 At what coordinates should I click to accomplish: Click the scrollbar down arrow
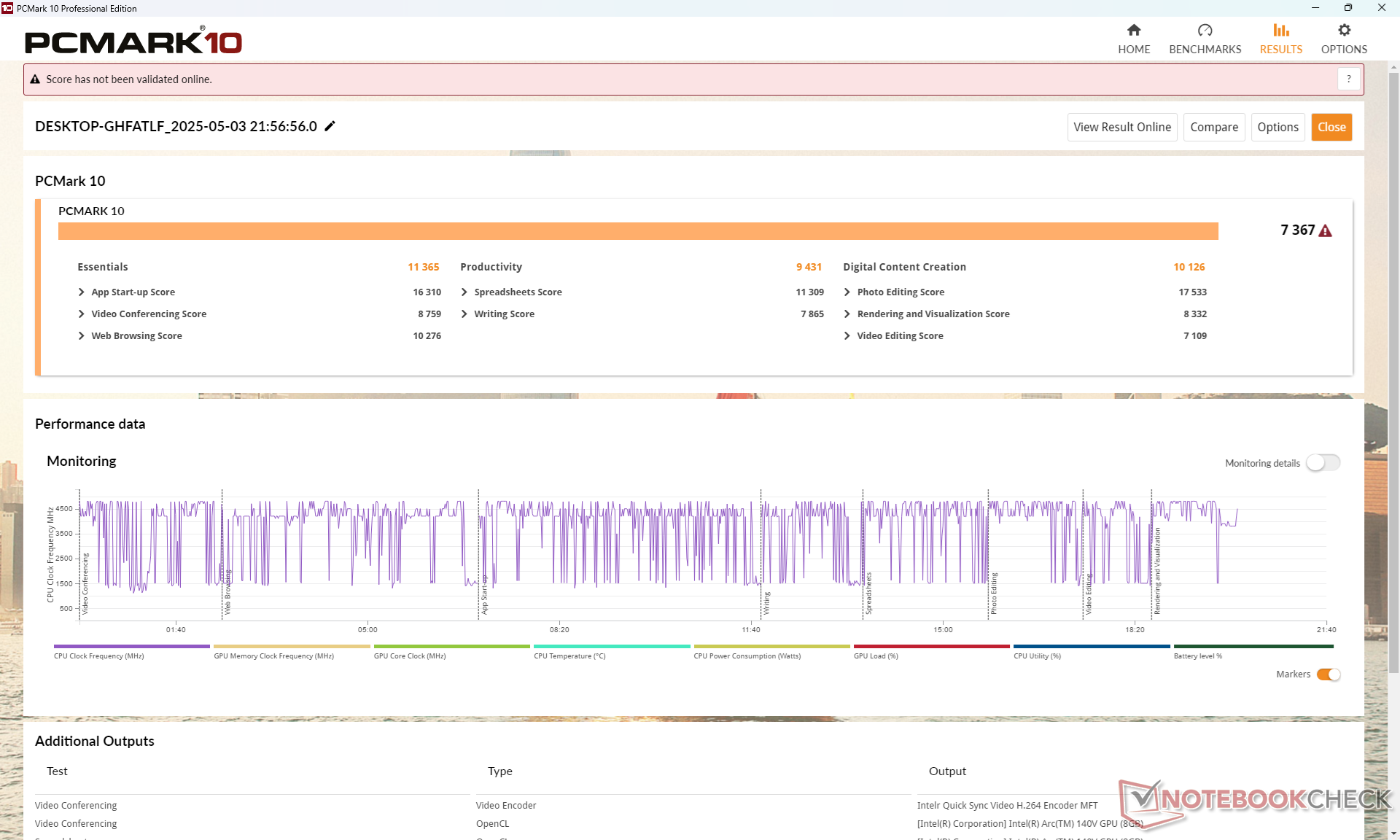tap(1393, 833)
